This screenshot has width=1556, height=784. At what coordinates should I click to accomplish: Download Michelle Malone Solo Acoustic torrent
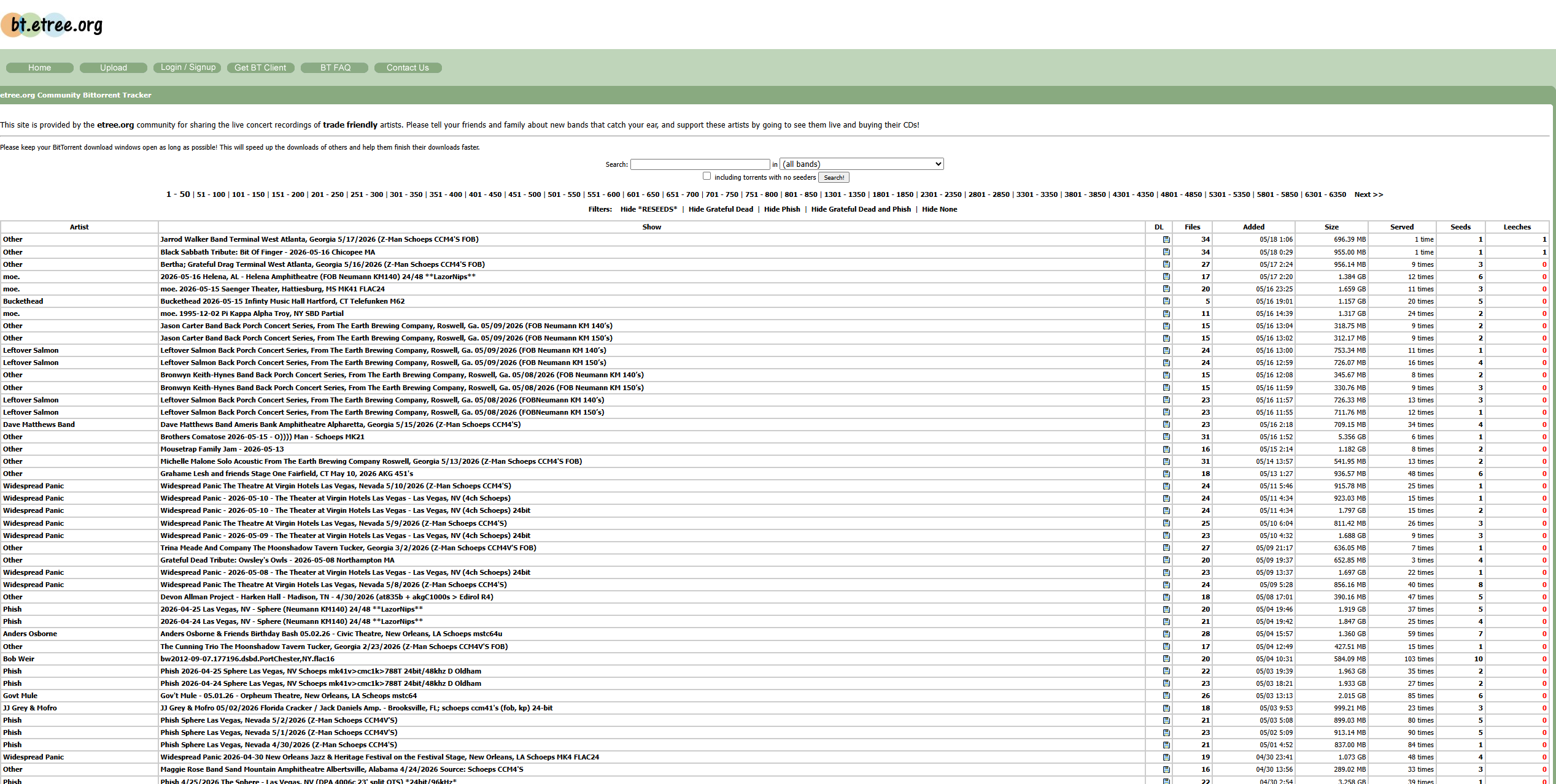[x=1166, y=461]
